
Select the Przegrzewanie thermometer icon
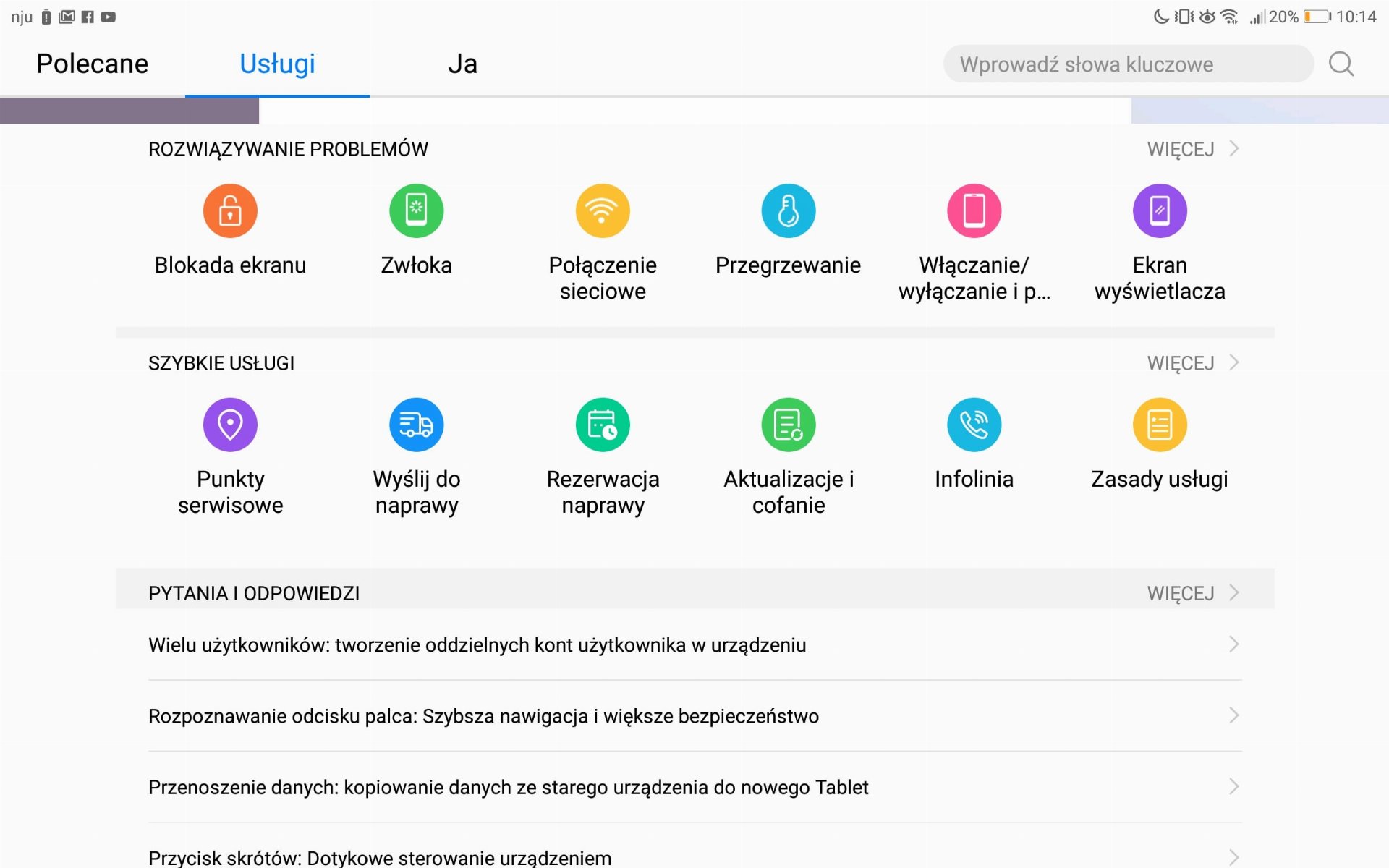(789, 210)
